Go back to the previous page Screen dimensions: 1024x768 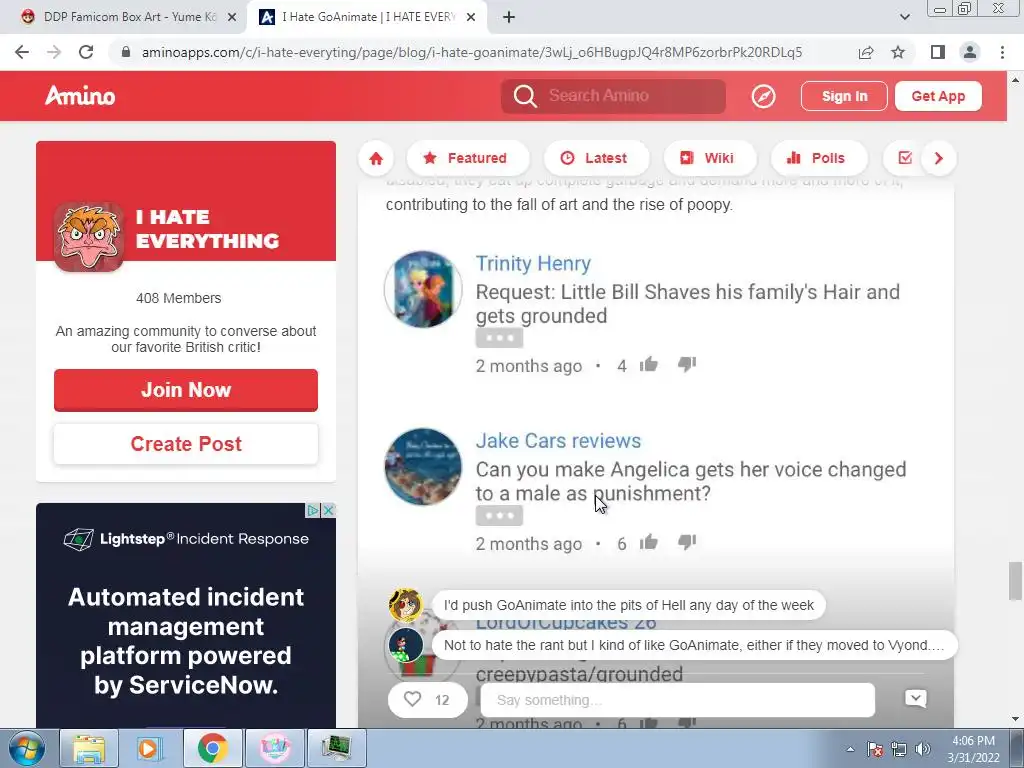(x=22, y=52)
